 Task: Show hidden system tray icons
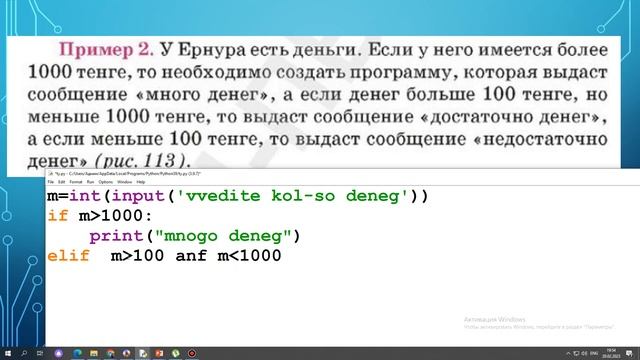568,353
